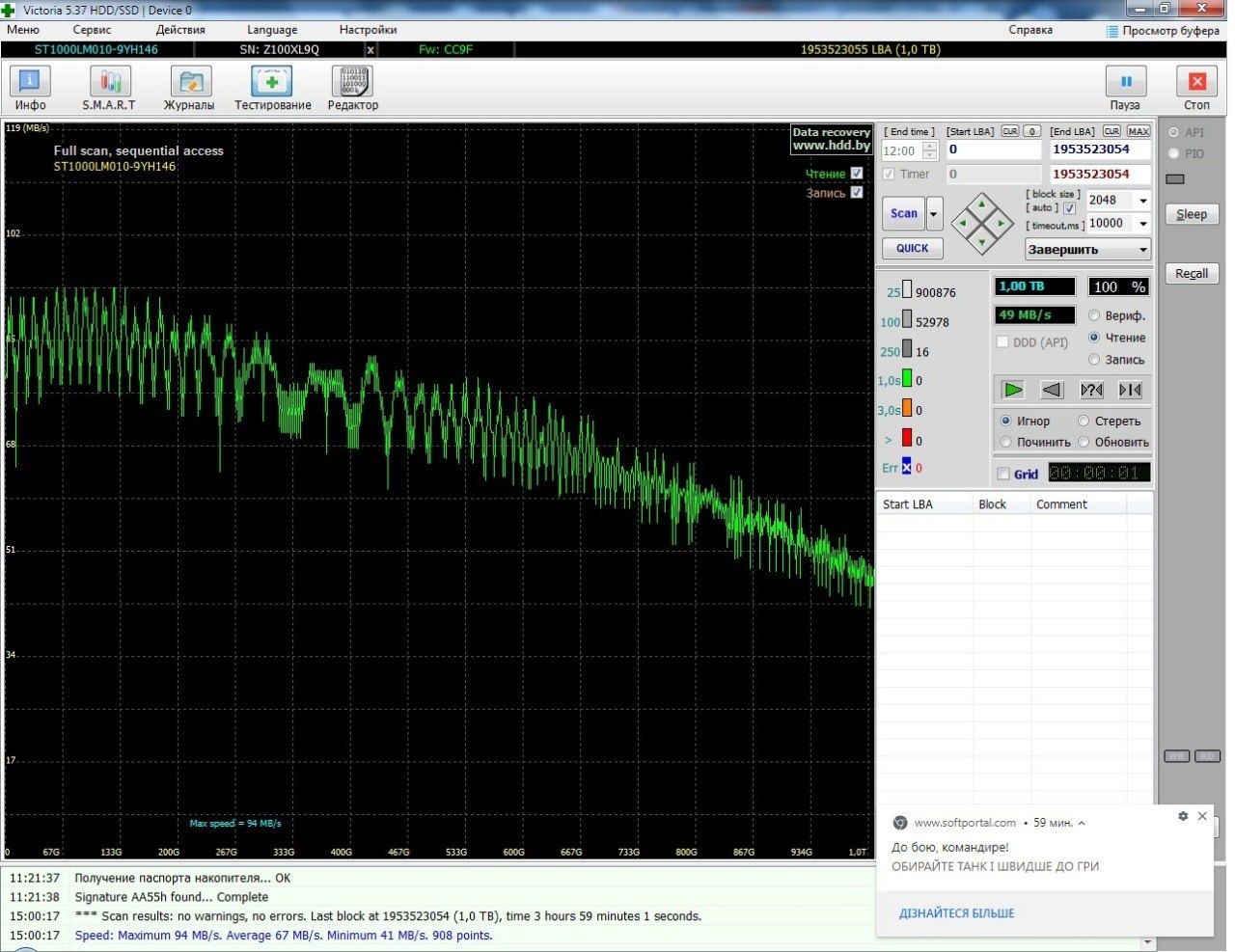Click the green forward scan play button
The image size is (1235, 952).
click(x=1012, y=390)
